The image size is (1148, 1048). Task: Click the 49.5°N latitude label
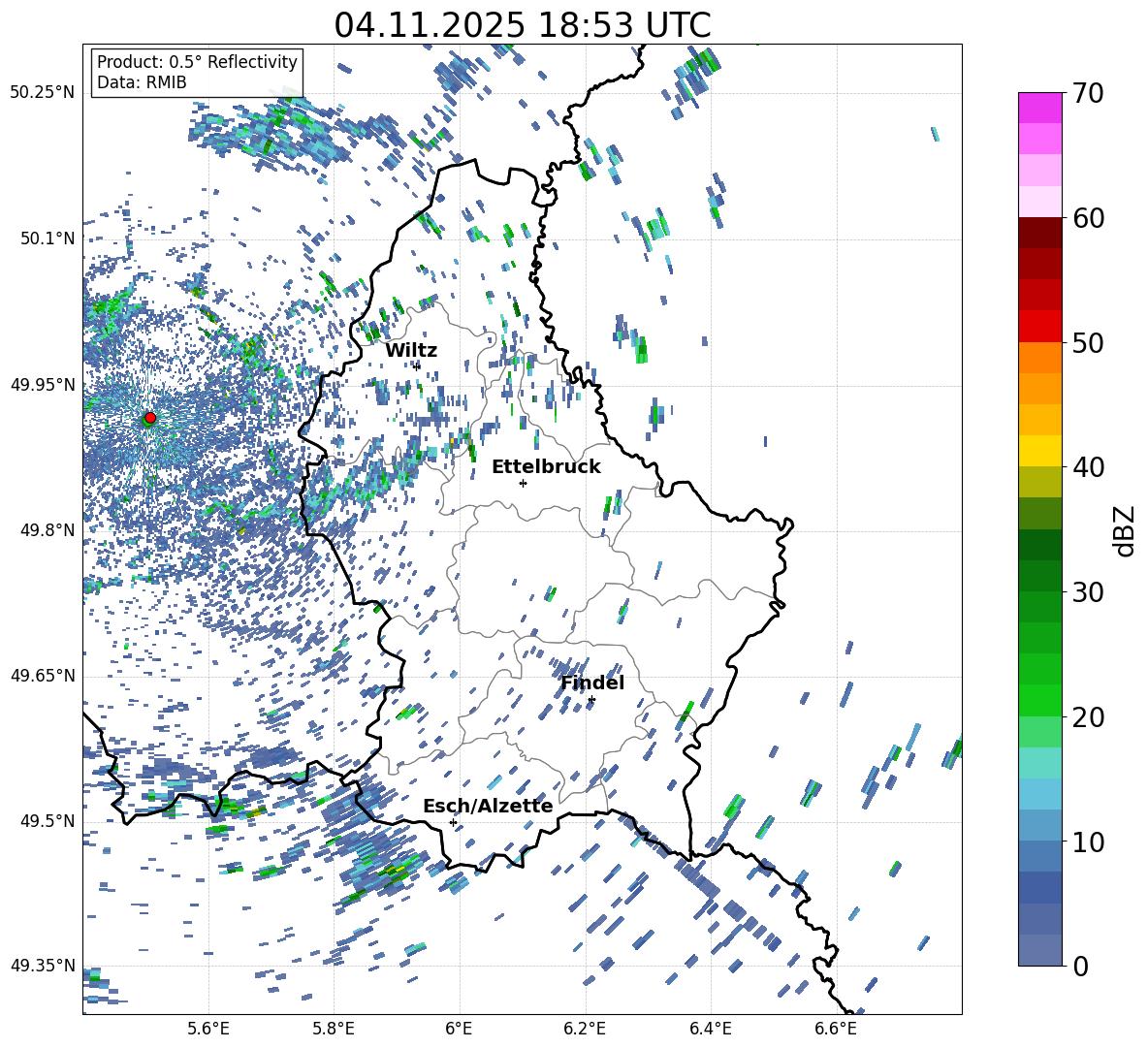coord(48,821)
